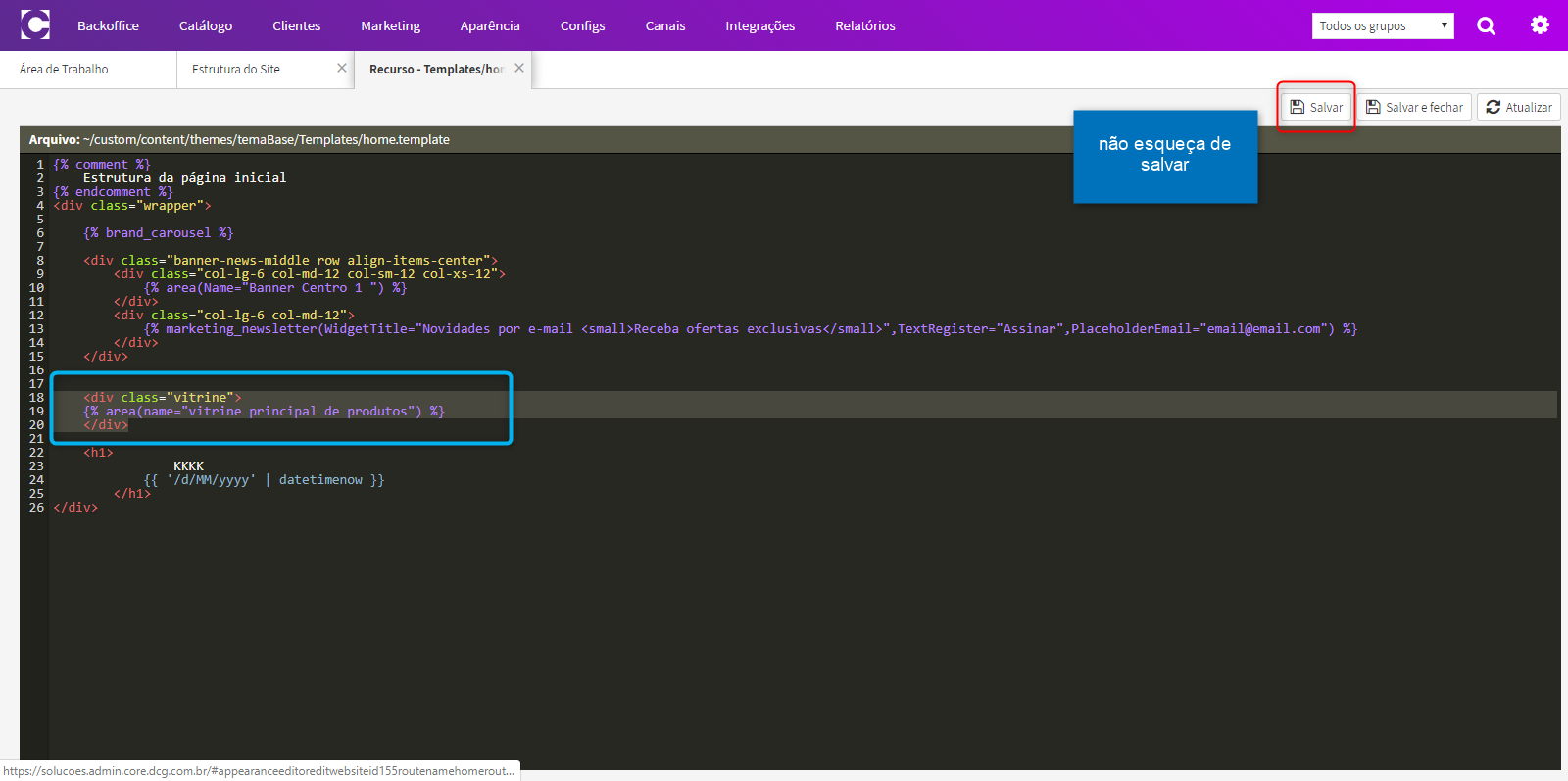Click the '{% brand_carousel %}' line
The height and width of the screenshot is (781, 1568).
[159, 233]
